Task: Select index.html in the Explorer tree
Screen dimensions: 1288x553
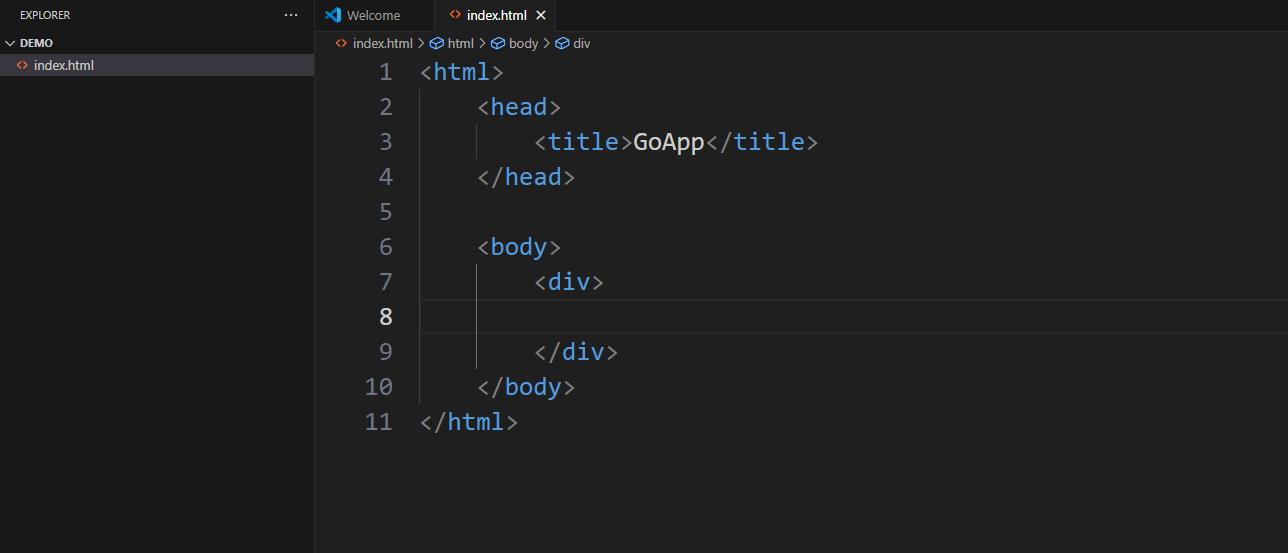Action: (x=64, y=65)
